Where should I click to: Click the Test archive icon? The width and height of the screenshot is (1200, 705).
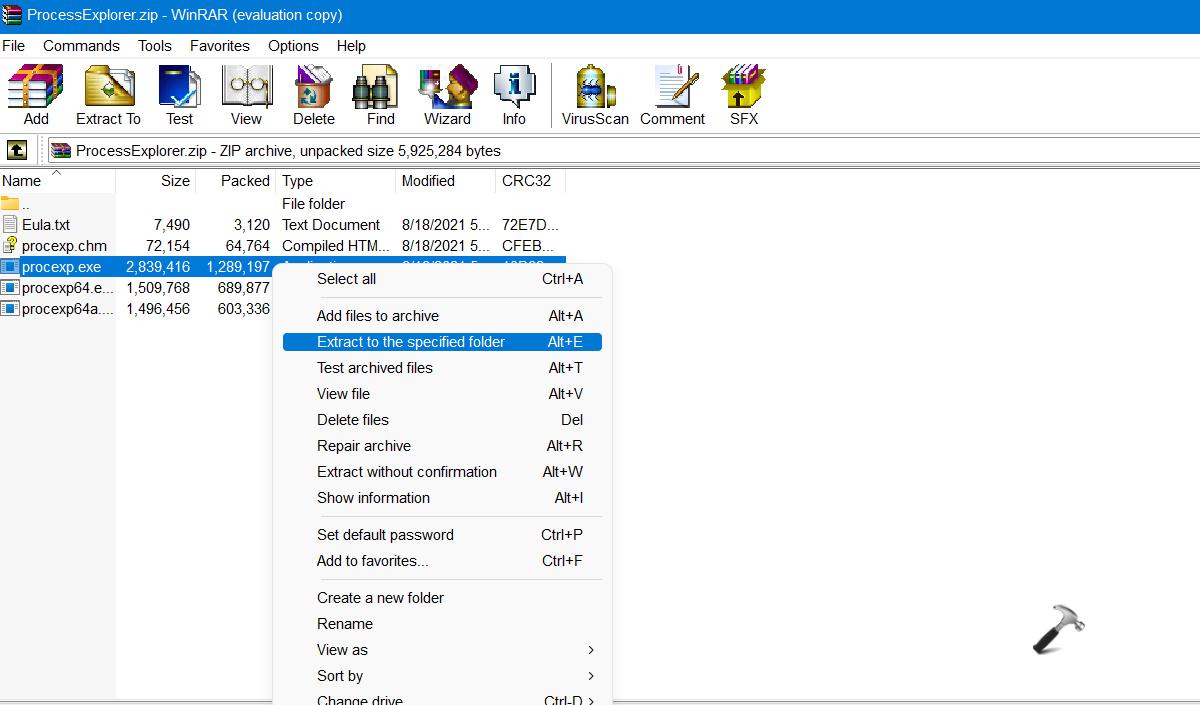point(179,95)
